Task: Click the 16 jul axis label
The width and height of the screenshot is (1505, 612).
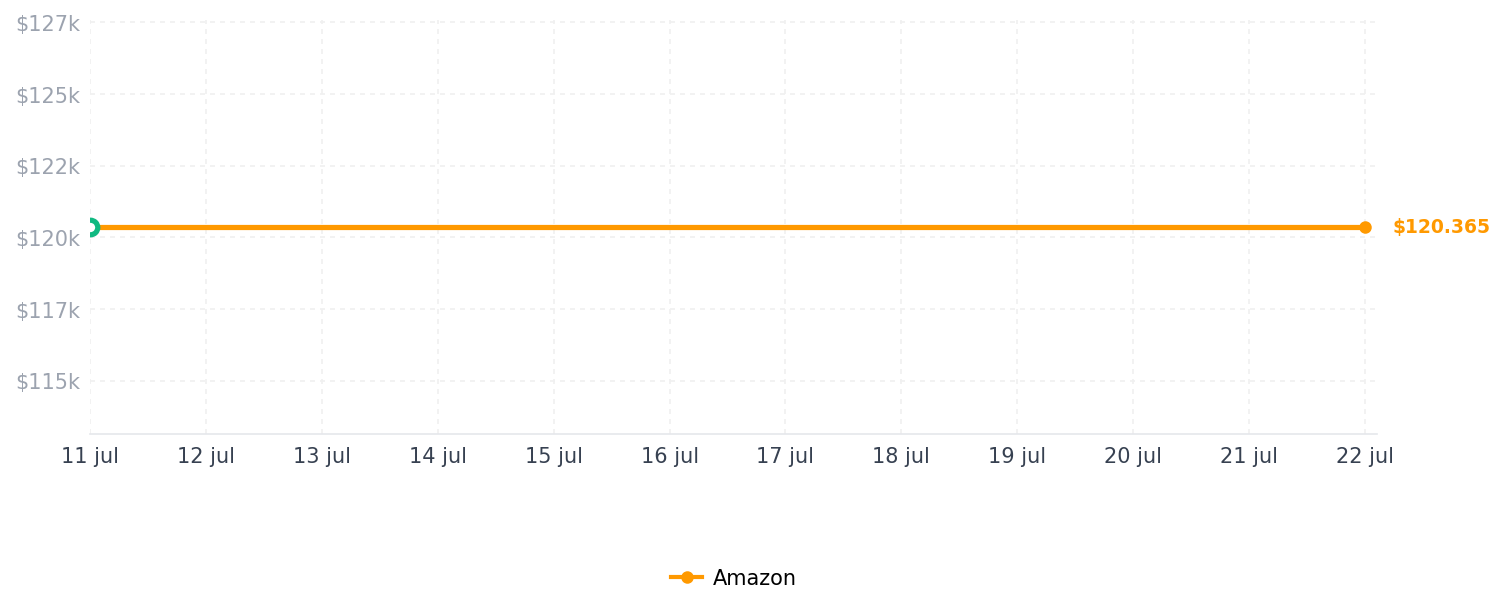Action: 670,456
